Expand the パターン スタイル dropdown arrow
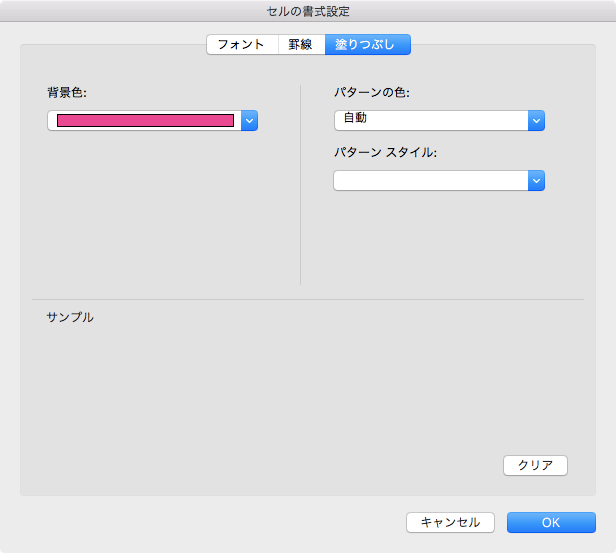Image resolution: width=616 pixels, height=553 pixels. click(536, 181)
